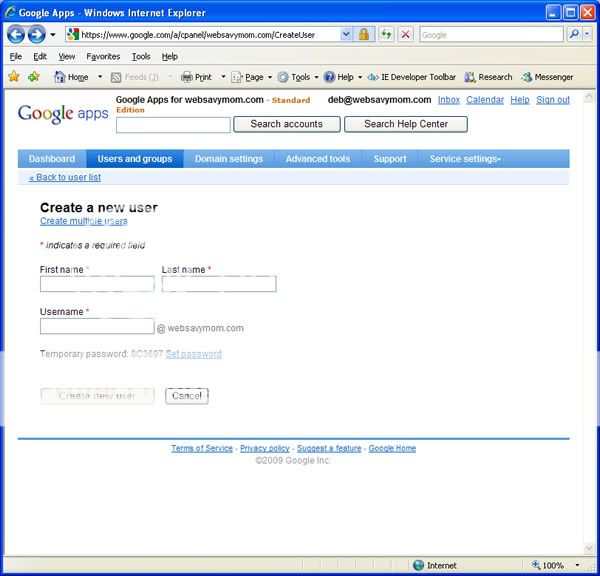This screenshot has height=576, width=600.
Task: Click the Set password link
Action: click(x=194, y=354)
